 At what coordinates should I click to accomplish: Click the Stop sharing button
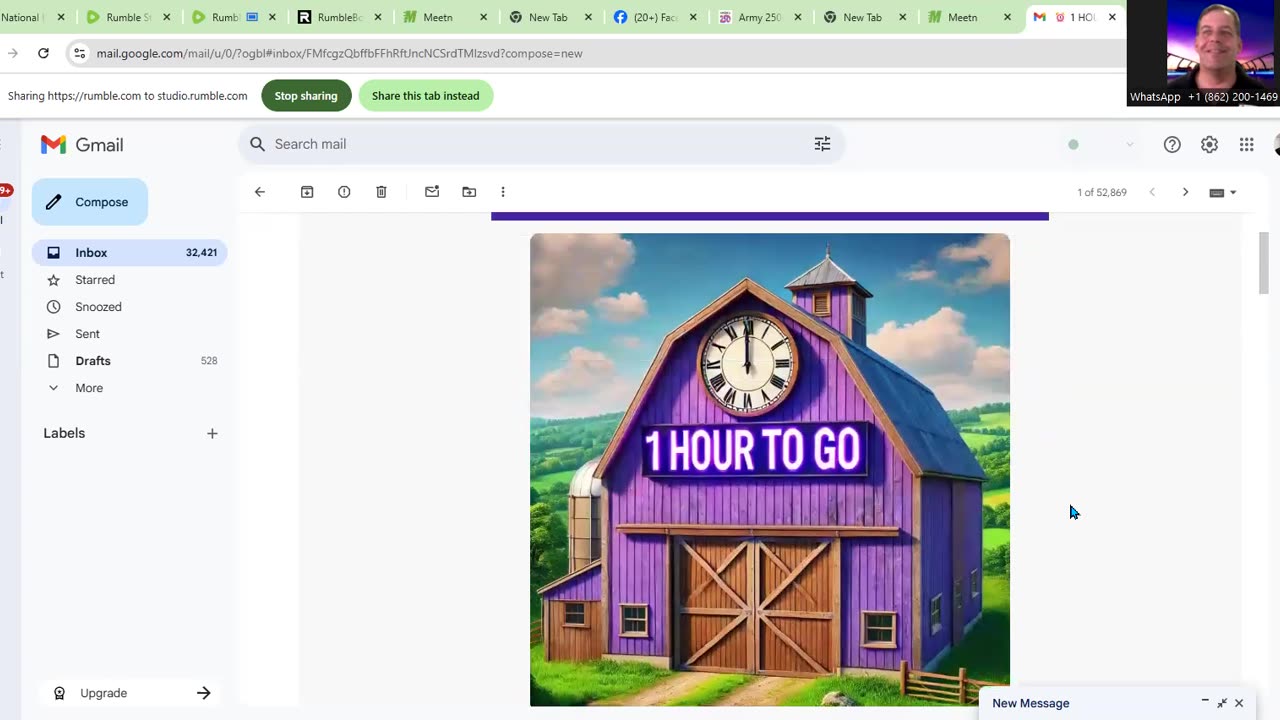tap(306, 96)
